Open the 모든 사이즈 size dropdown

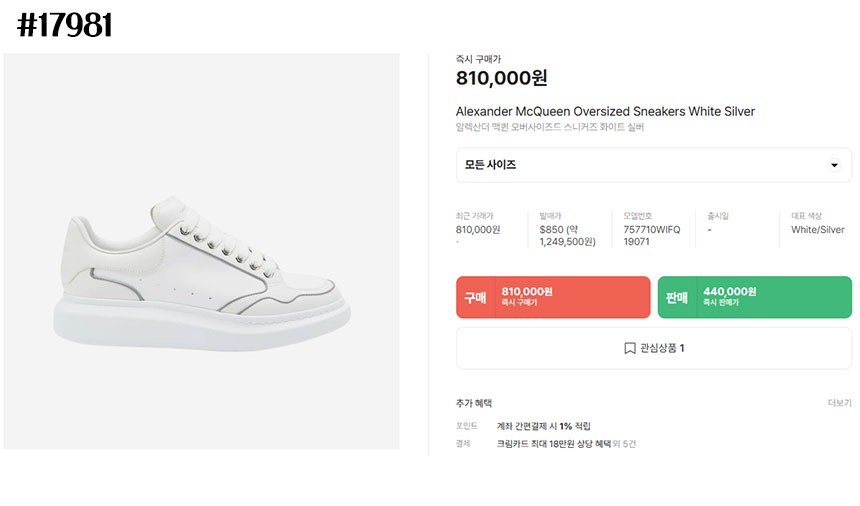[653, 165]
